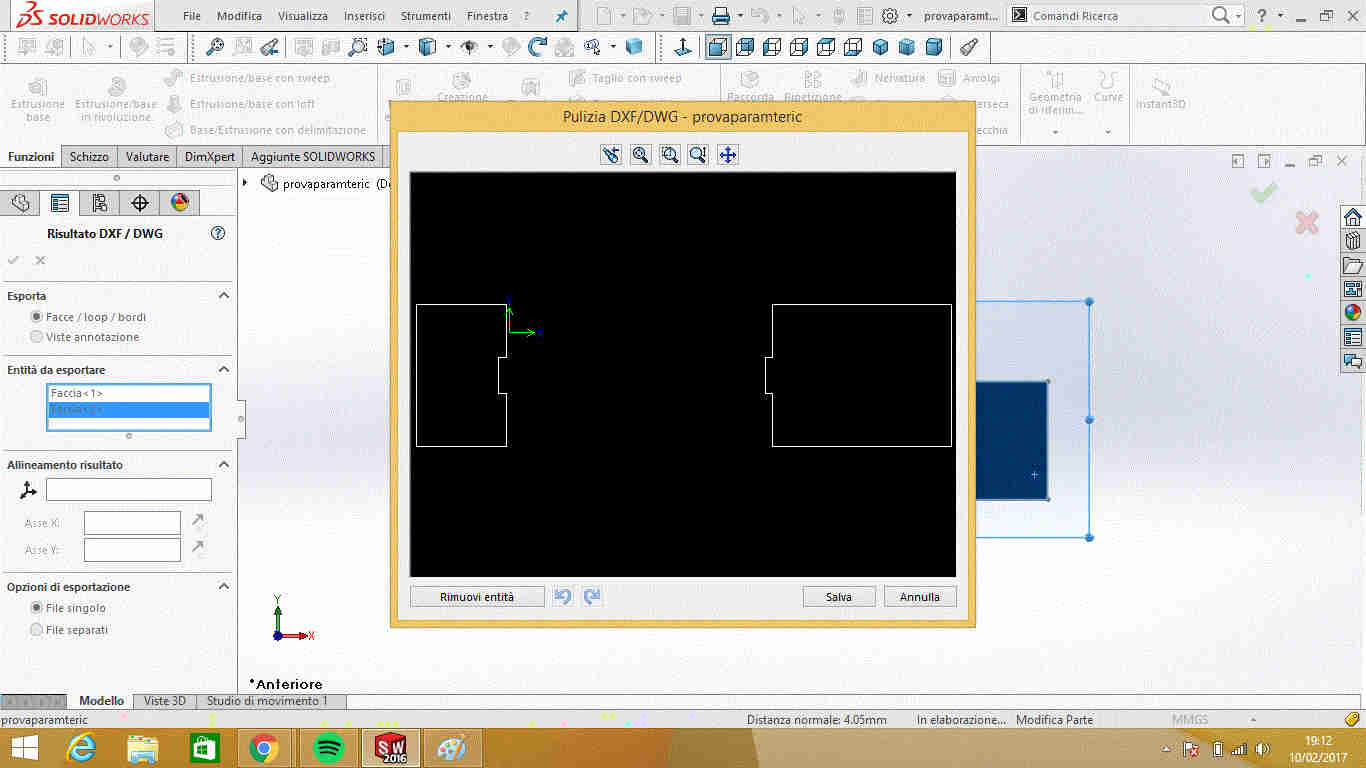The image size is (1366, 768).
Task: Open the File menu
Action: [192, 16]
